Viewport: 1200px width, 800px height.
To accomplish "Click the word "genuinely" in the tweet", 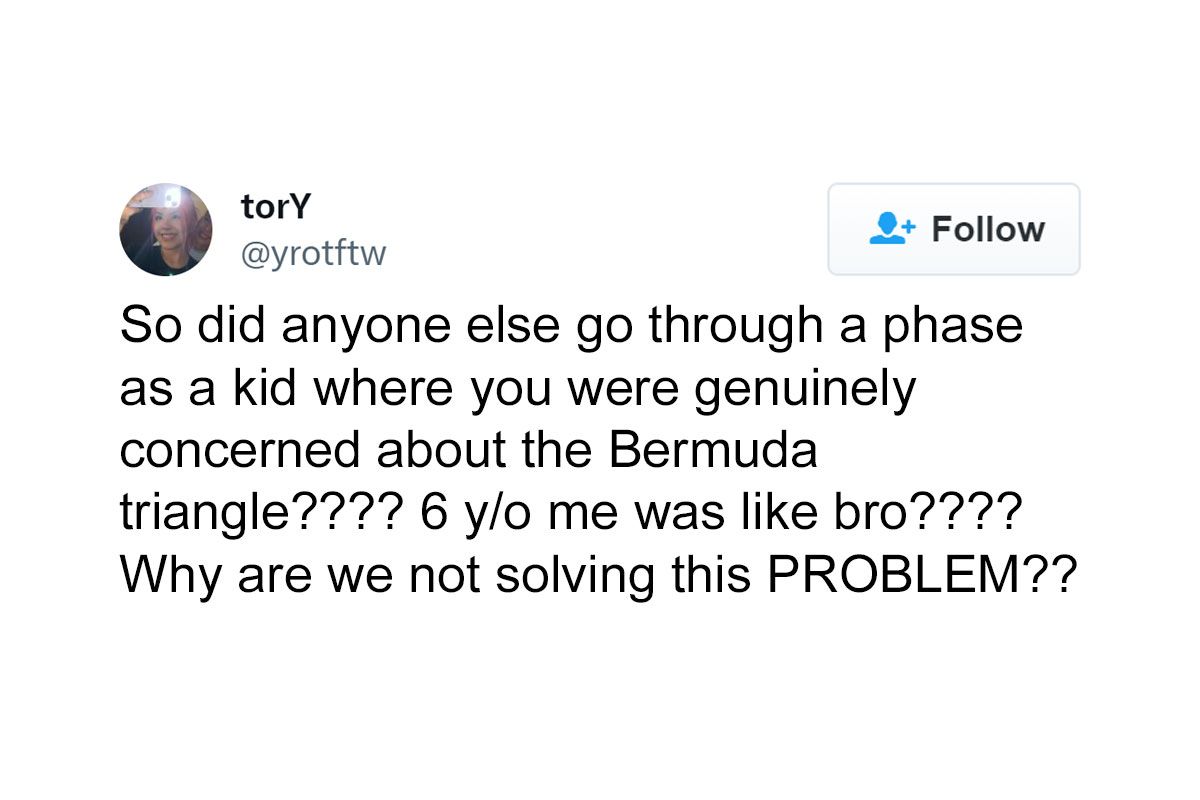I will click(x=804, y=389).
